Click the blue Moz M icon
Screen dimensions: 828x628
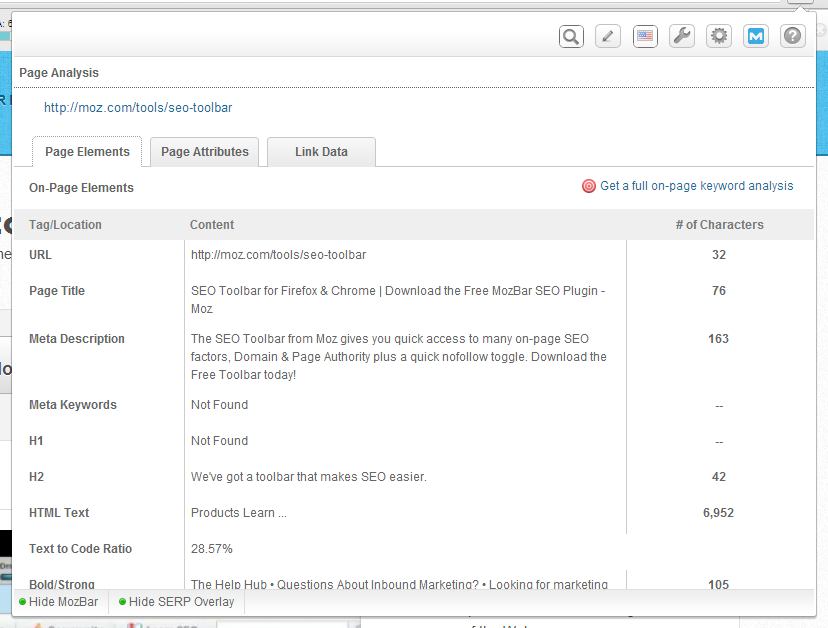click(x=756, y=36)
